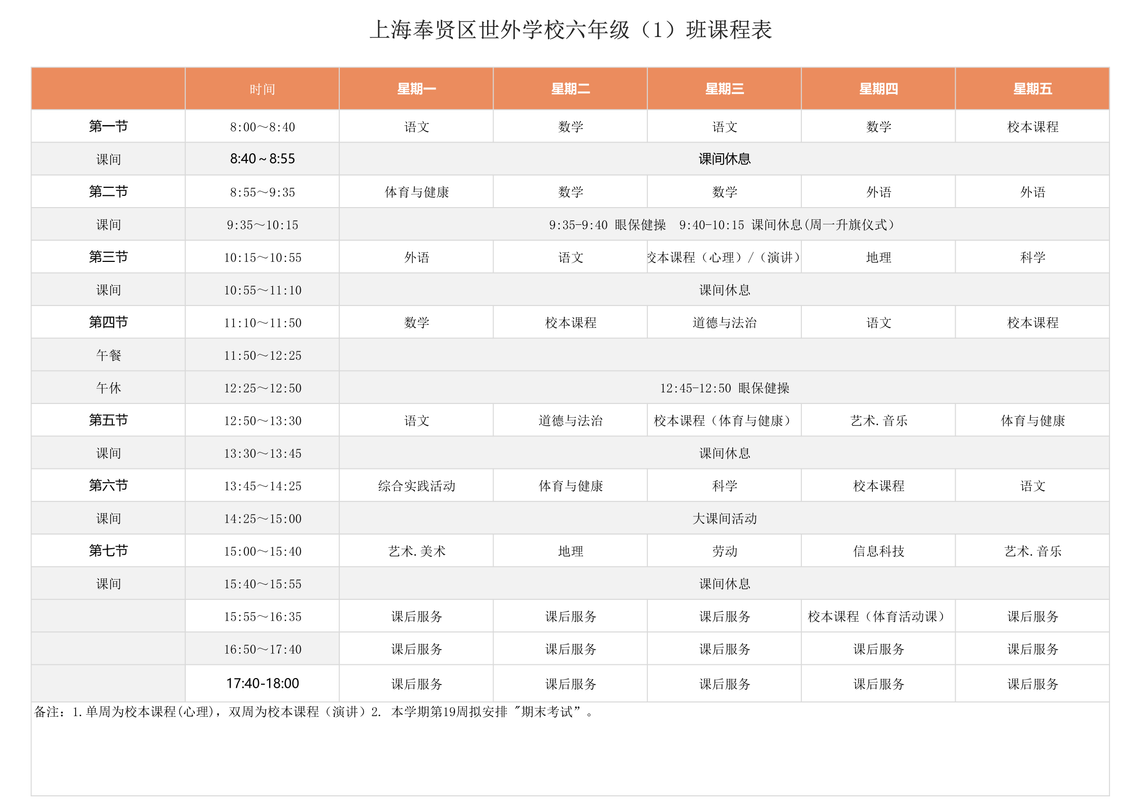Select the 校本课程（体育活动课） cell

[878, 616]
